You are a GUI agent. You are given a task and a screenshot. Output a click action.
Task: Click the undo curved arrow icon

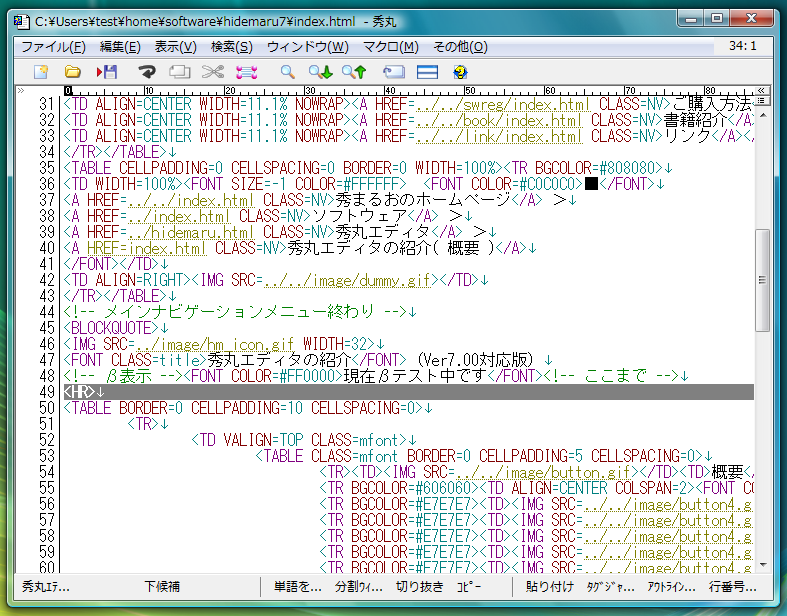147,72
